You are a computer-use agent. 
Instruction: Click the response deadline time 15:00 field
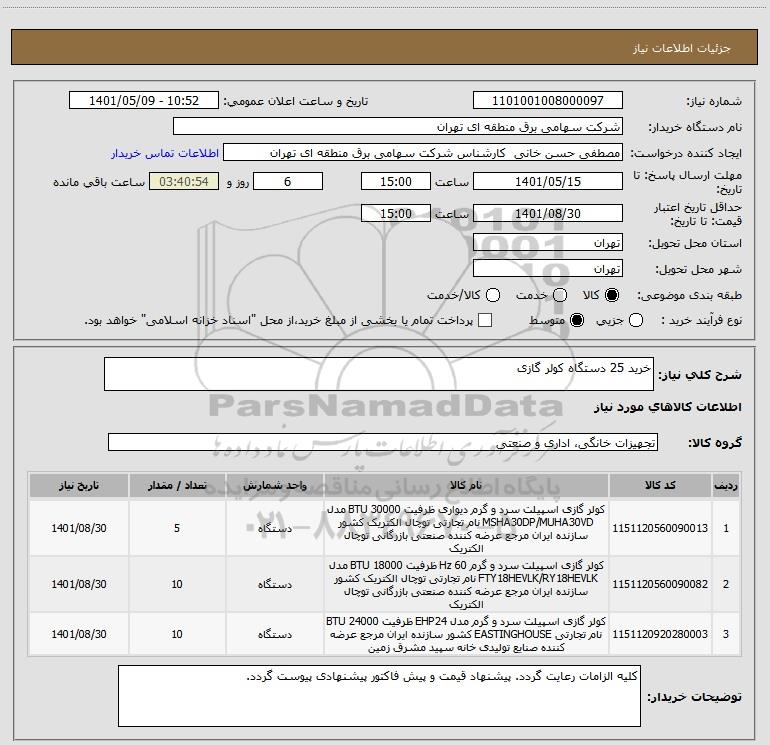tap(396, 181)
